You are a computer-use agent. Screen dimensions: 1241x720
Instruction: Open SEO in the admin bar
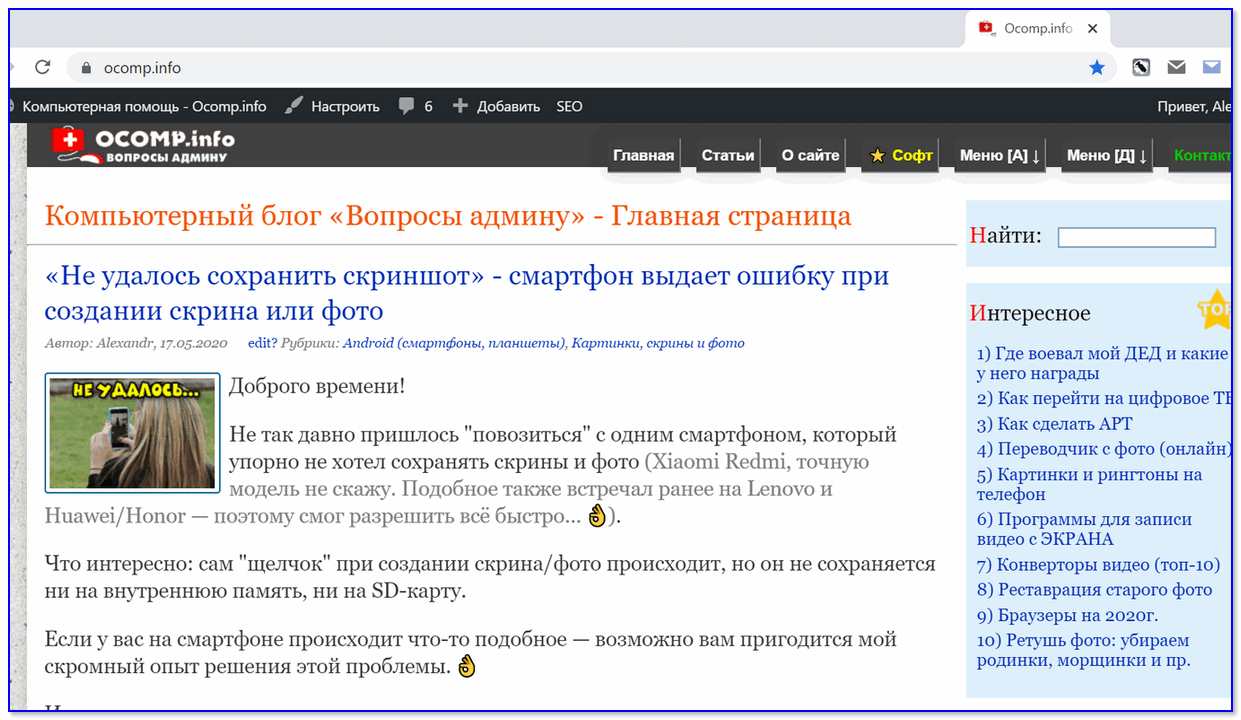(x=569, y=106)
